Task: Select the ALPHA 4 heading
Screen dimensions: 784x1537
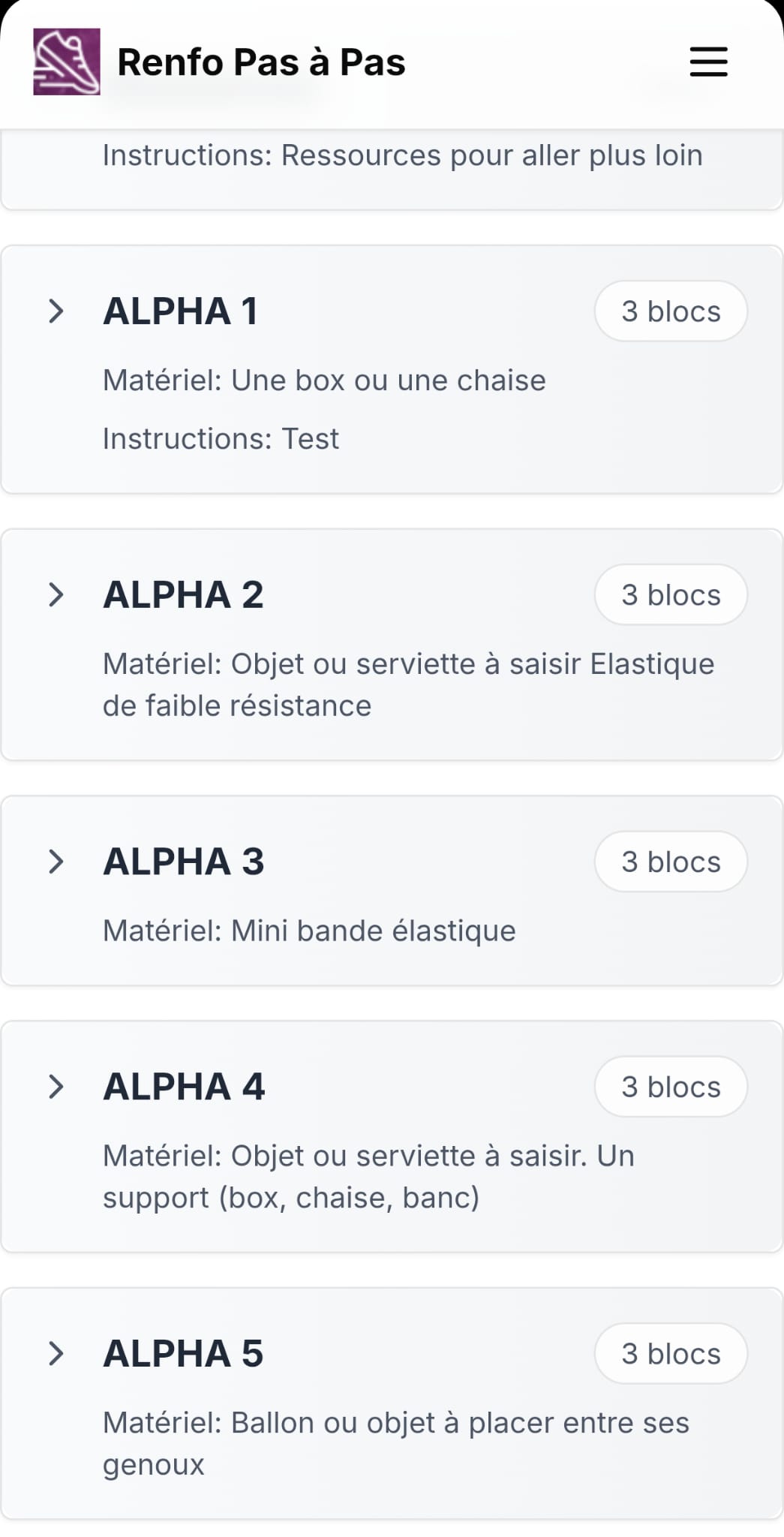Action: coord(184,1087)
